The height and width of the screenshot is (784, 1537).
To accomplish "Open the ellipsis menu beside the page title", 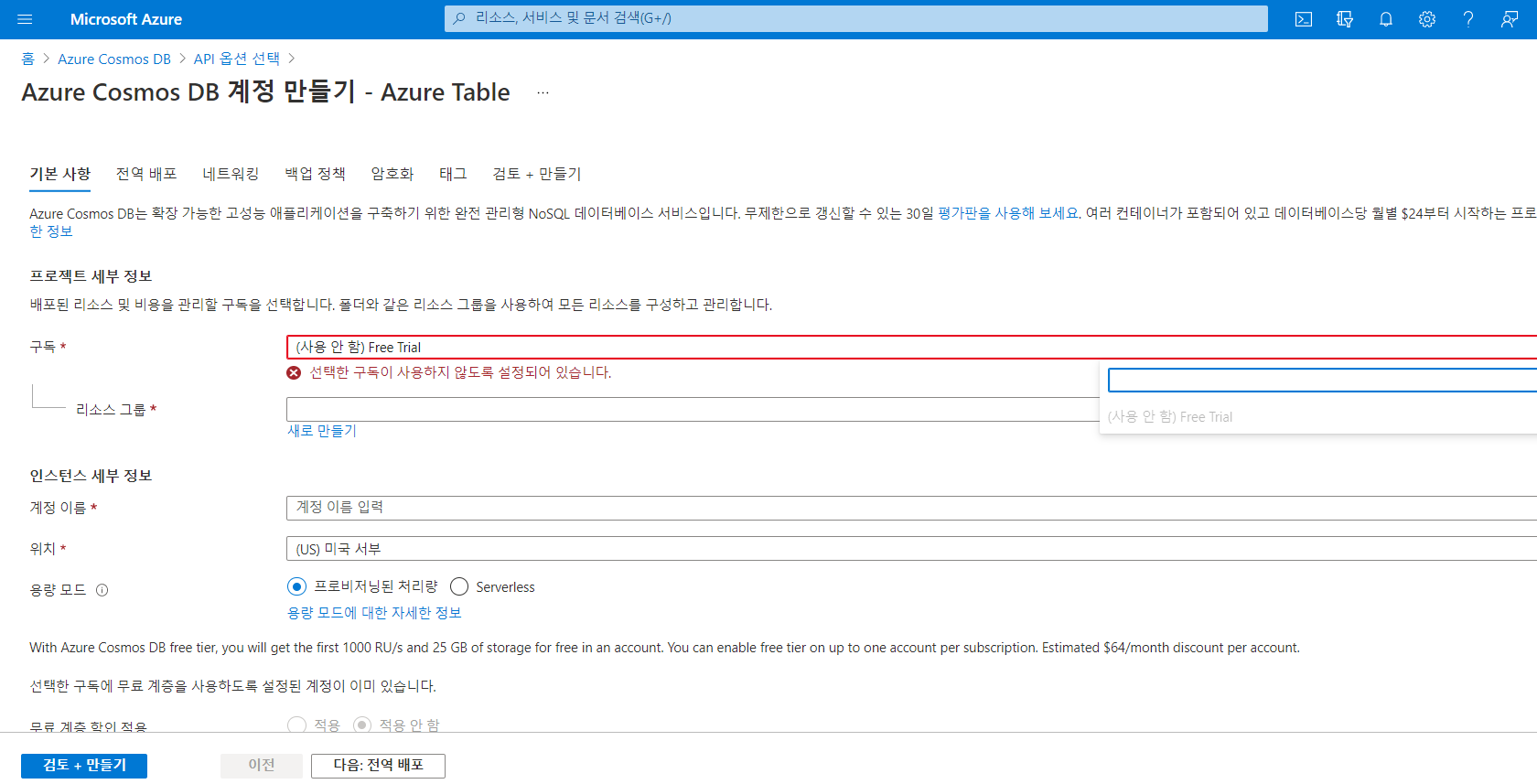I will click(543, 92).
